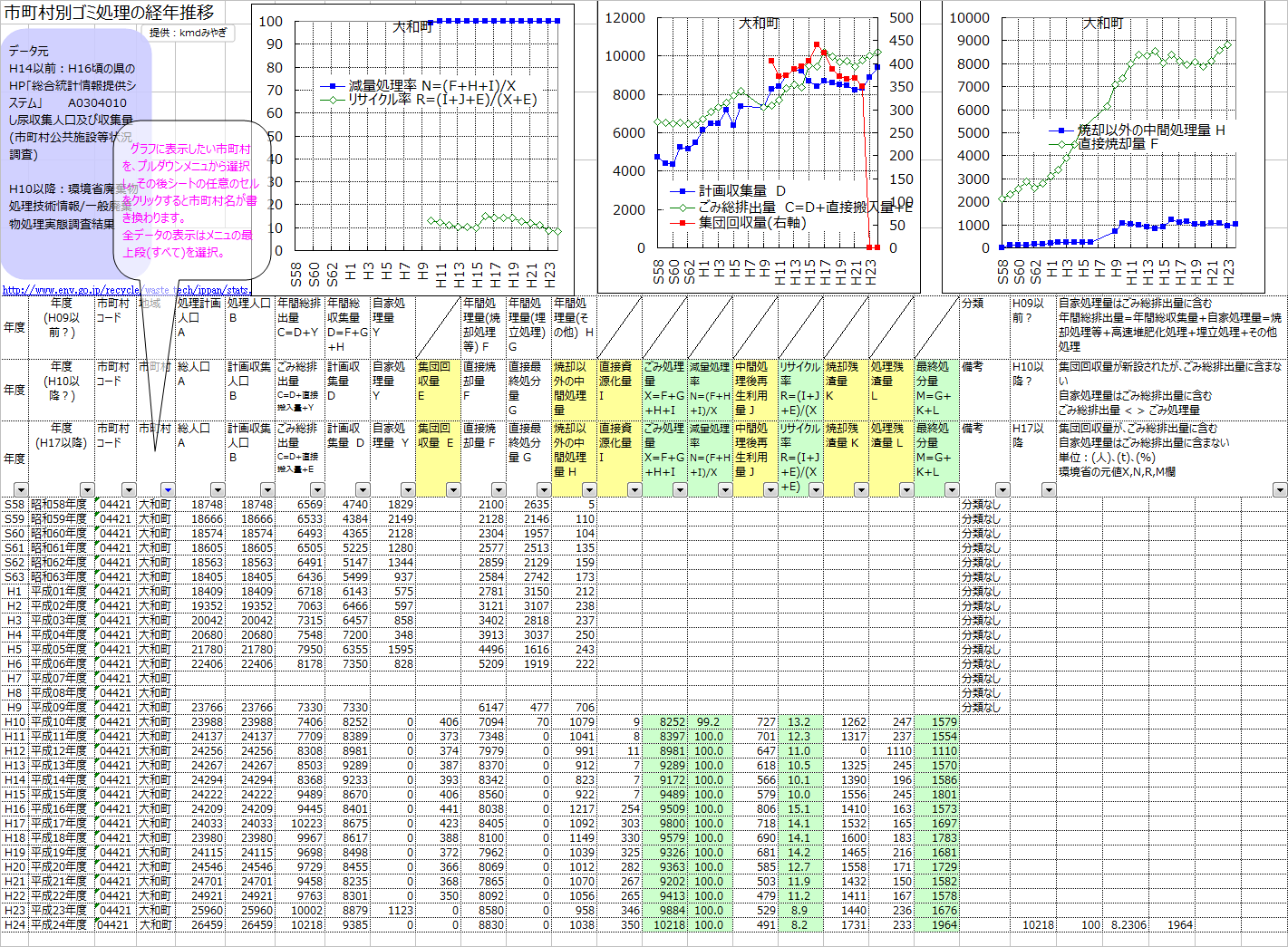
Task: Open the 自家処理量 Y filter dropdown
Action: [x=408, y=490]
